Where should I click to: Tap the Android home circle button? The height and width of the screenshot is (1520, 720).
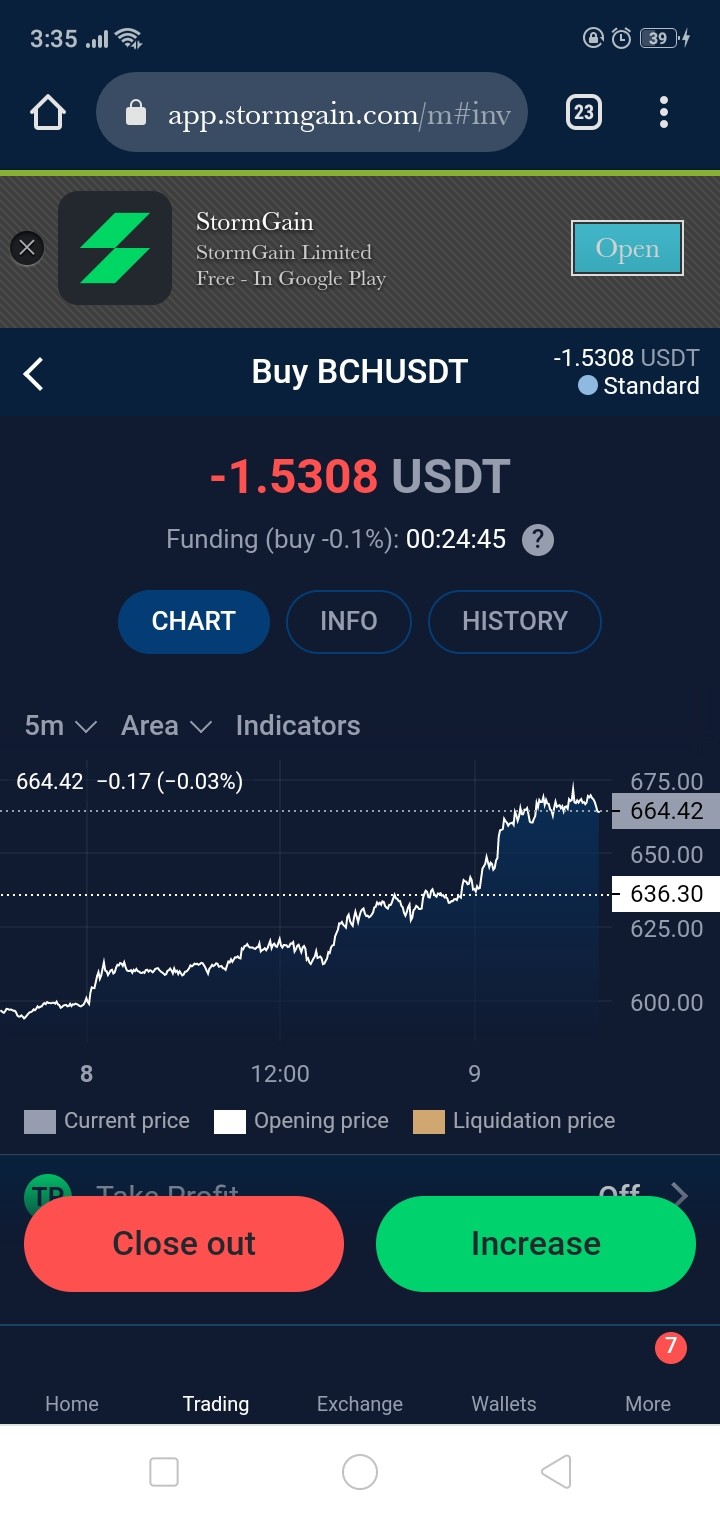tap(360, 1472)
